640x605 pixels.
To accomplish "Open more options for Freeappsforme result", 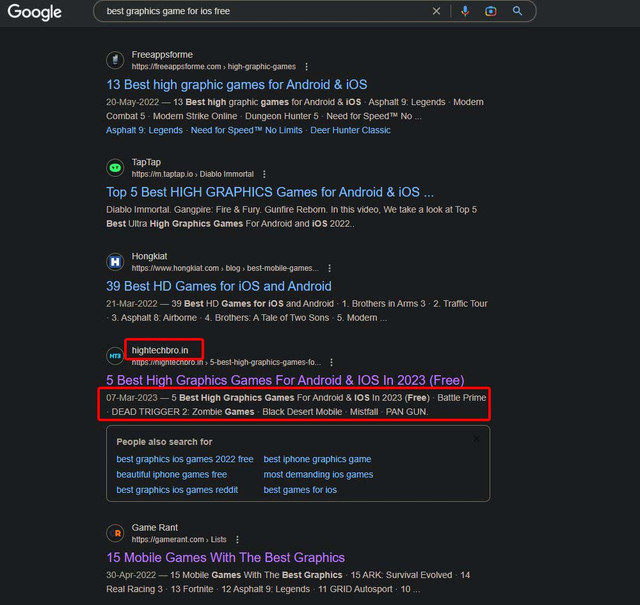I will click(x=307, y=67).
